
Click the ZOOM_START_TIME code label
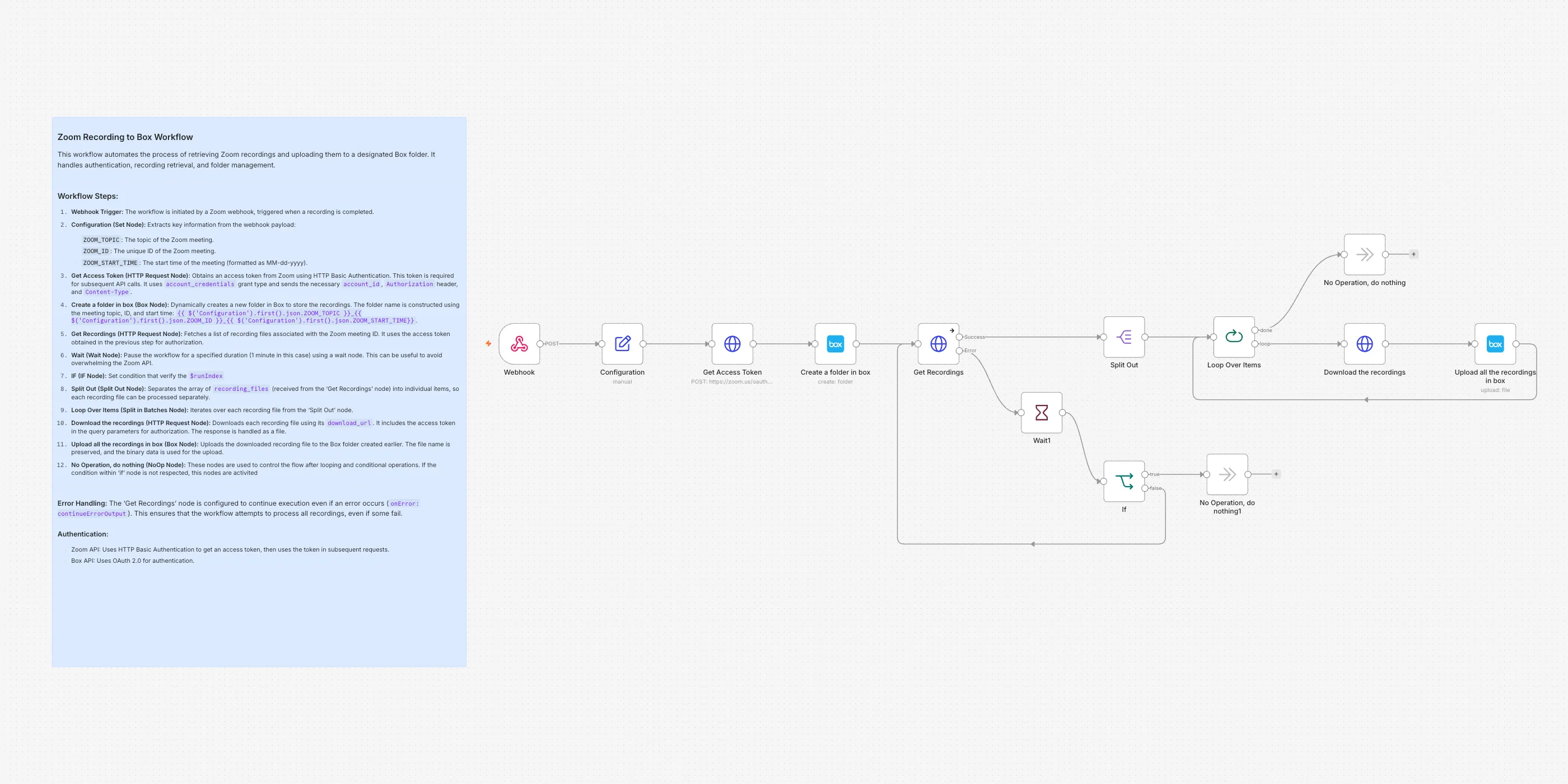(110, 263)
